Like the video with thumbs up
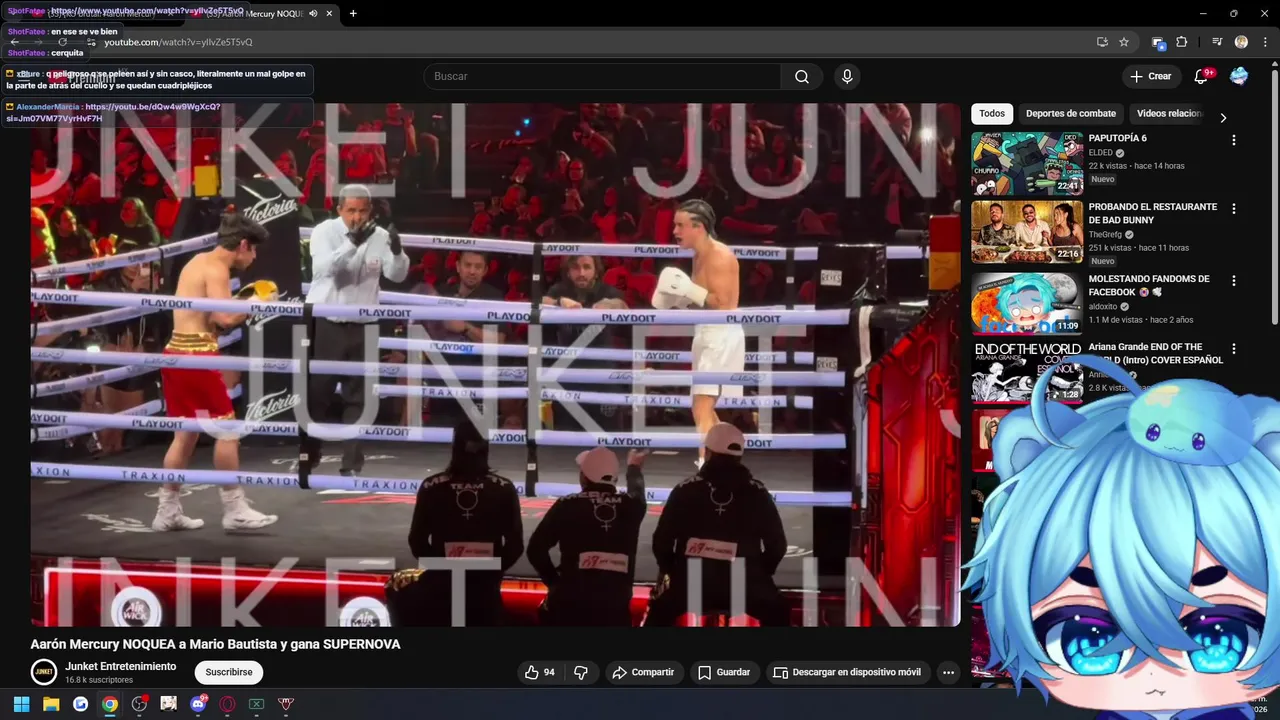This screenshot has width=1280, height=720. 541,672
